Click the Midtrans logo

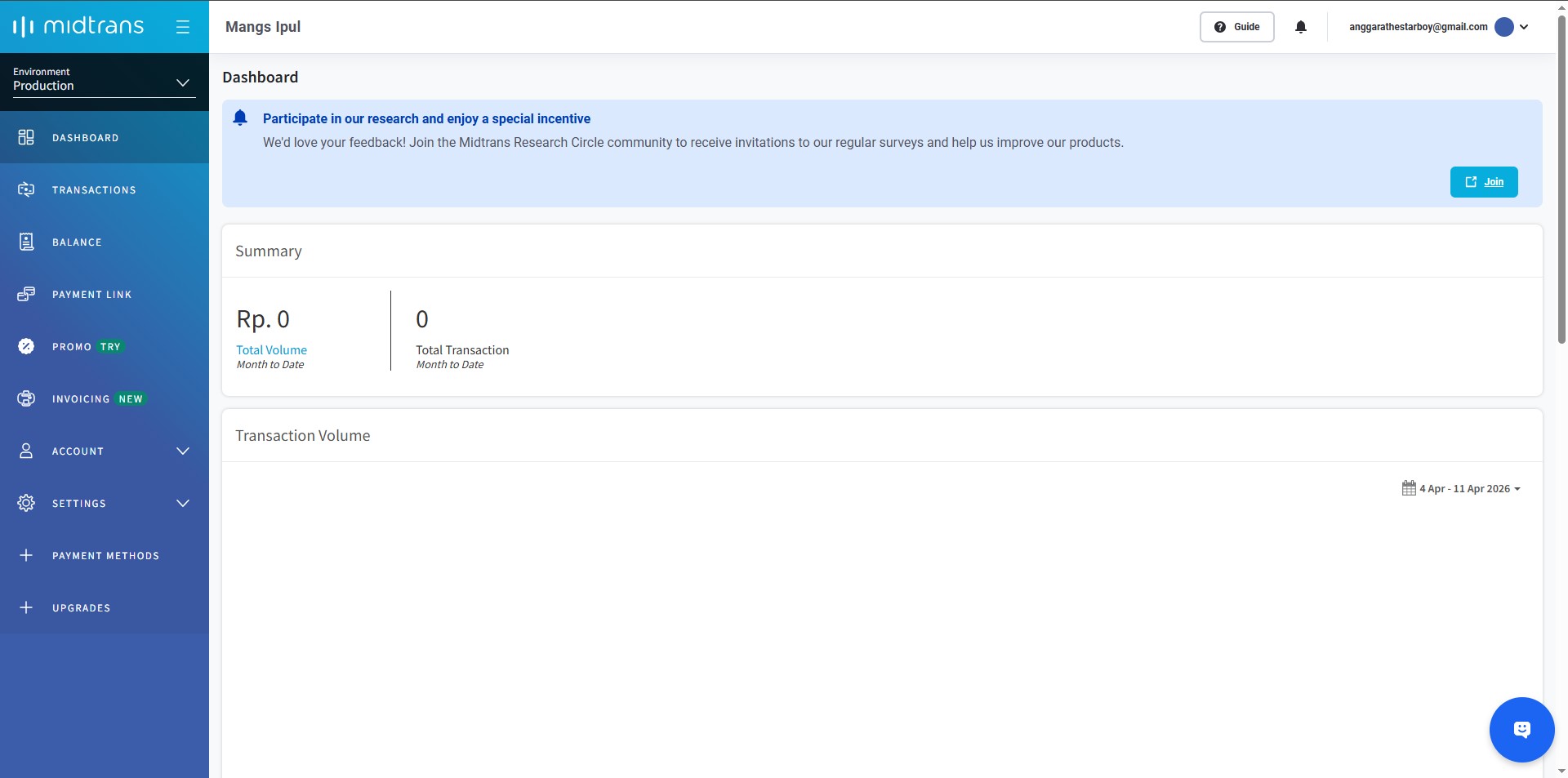(78, 27)
